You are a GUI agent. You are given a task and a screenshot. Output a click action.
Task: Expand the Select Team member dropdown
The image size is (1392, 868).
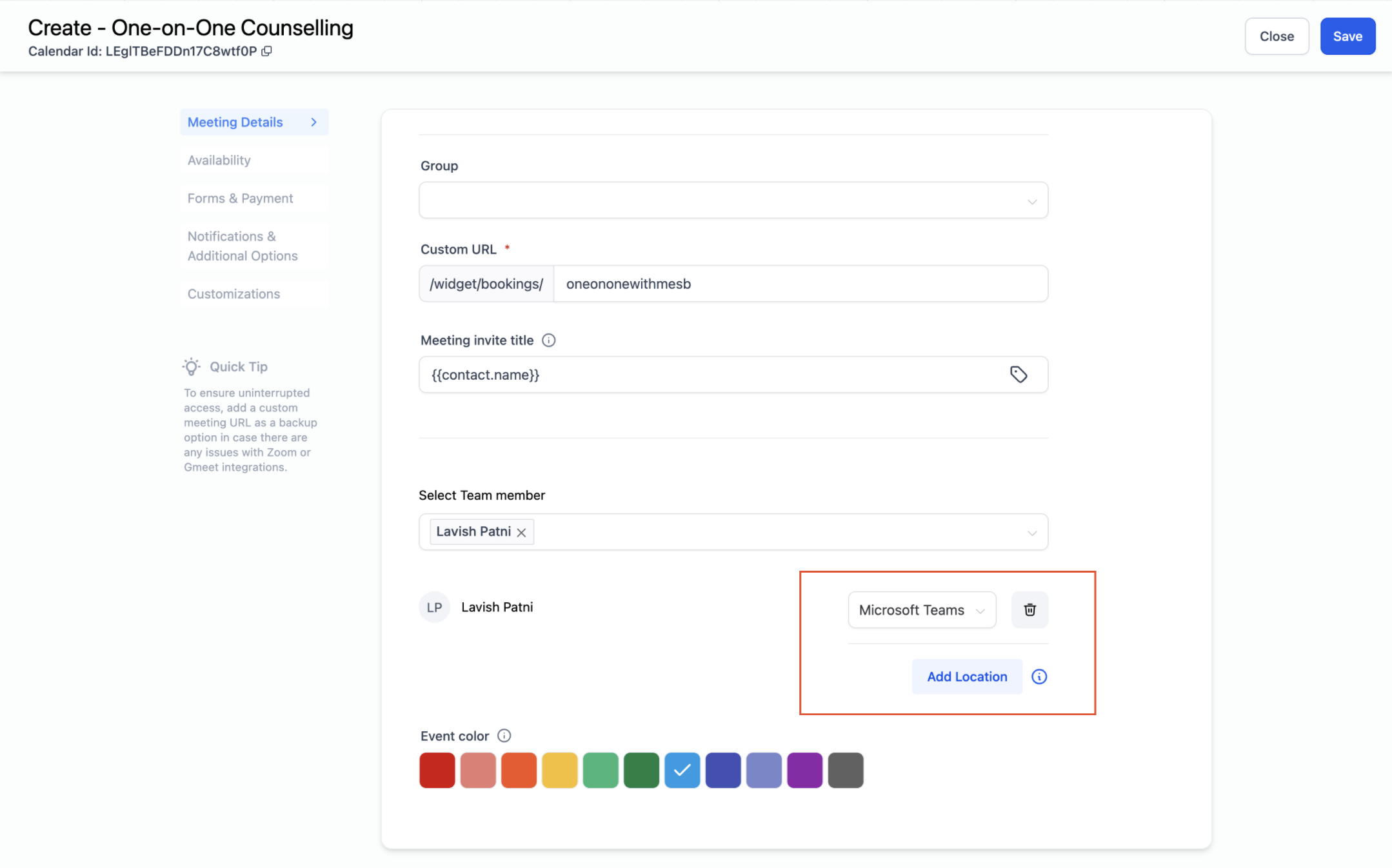(1031, 533)
